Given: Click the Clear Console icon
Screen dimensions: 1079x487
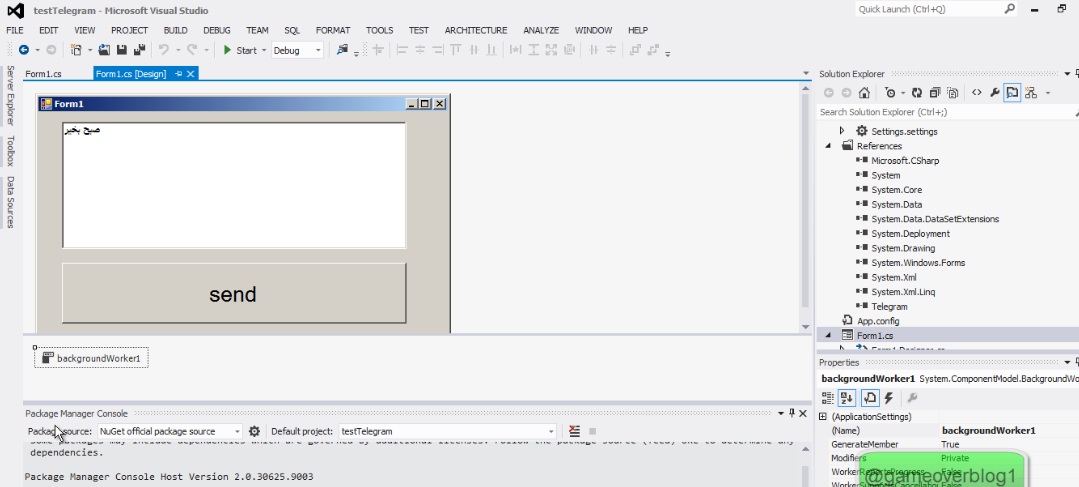Looking at the screenshot, I should click(575, 431).
